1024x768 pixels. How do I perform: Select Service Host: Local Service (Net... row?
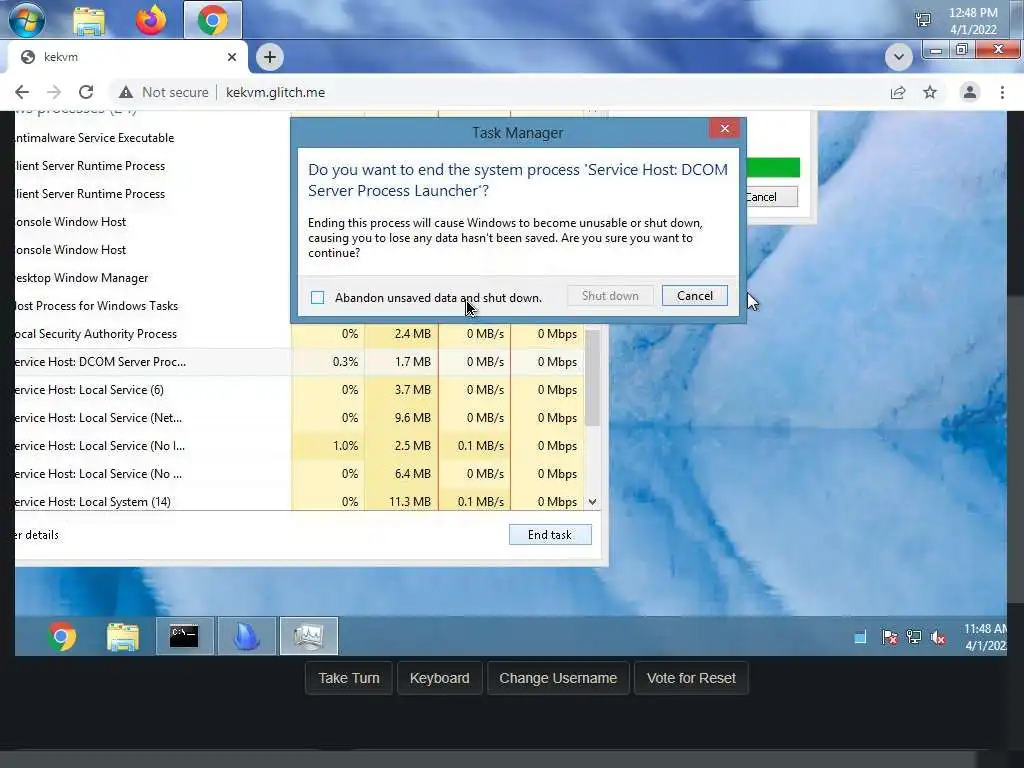click(298, 418)
